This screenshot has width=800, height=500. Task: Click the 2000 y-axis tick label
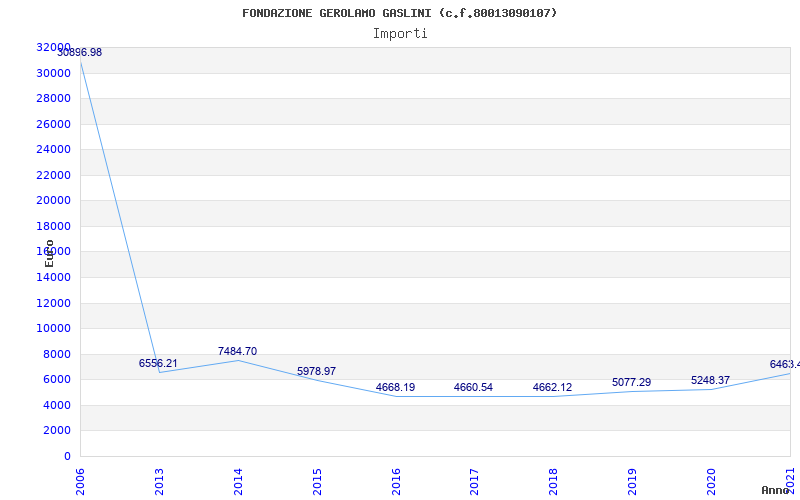(57, 431)
